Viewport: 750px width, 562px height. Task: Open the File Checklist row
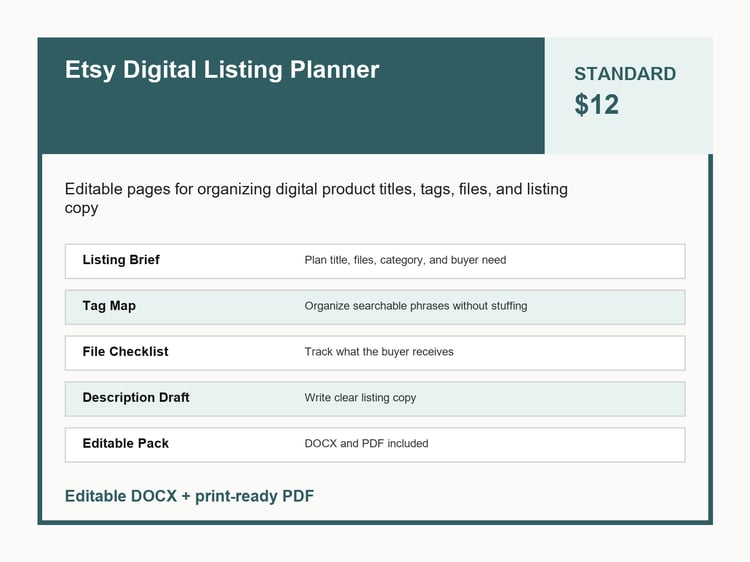click(x=375, y=353)
